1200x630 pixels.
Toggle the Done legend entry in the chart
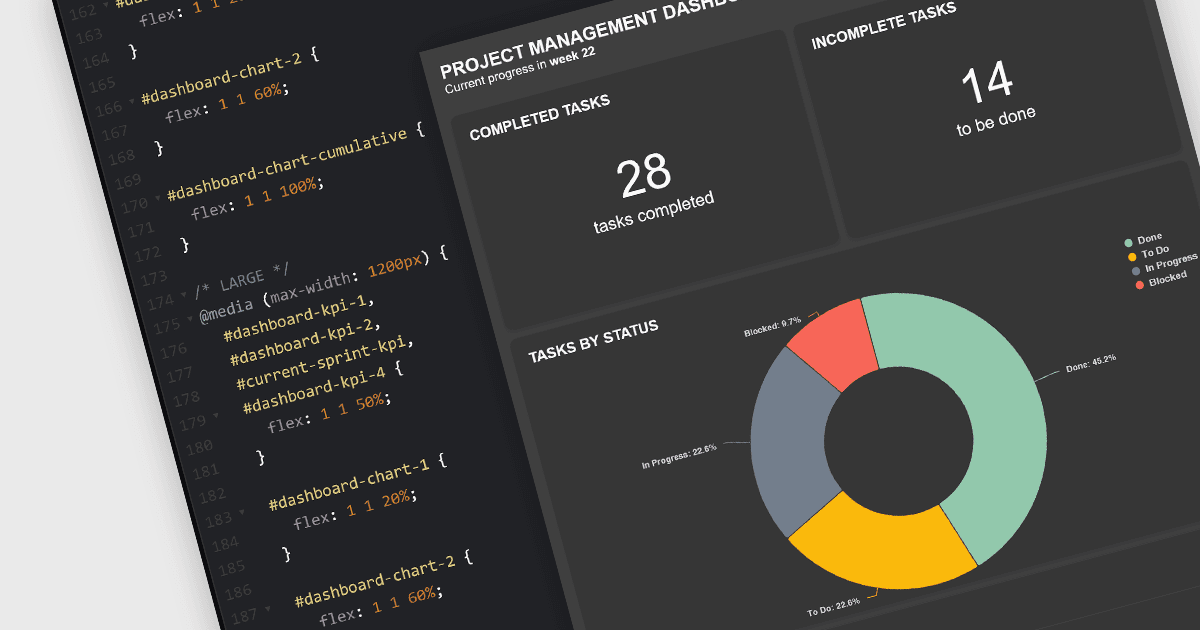click(1144, 240)
